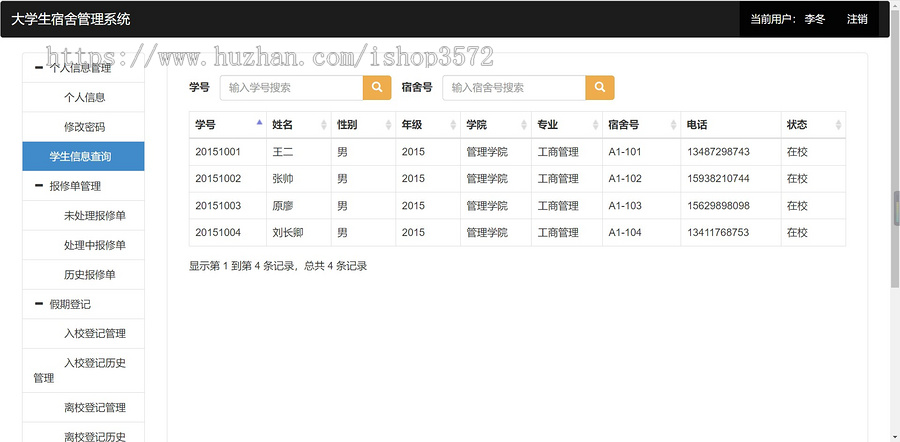Click dormitory cell A1-102
900x442 pixels.
coord(641,179)
